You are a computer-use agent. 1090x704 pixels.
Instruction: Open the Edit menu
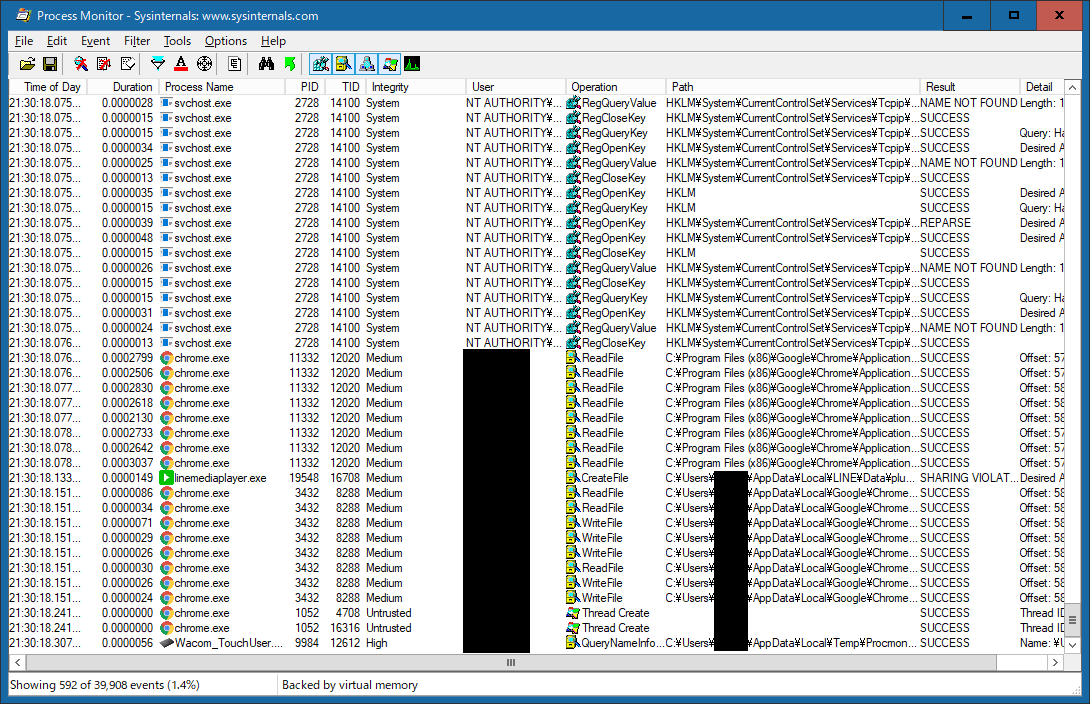point(56,41)
